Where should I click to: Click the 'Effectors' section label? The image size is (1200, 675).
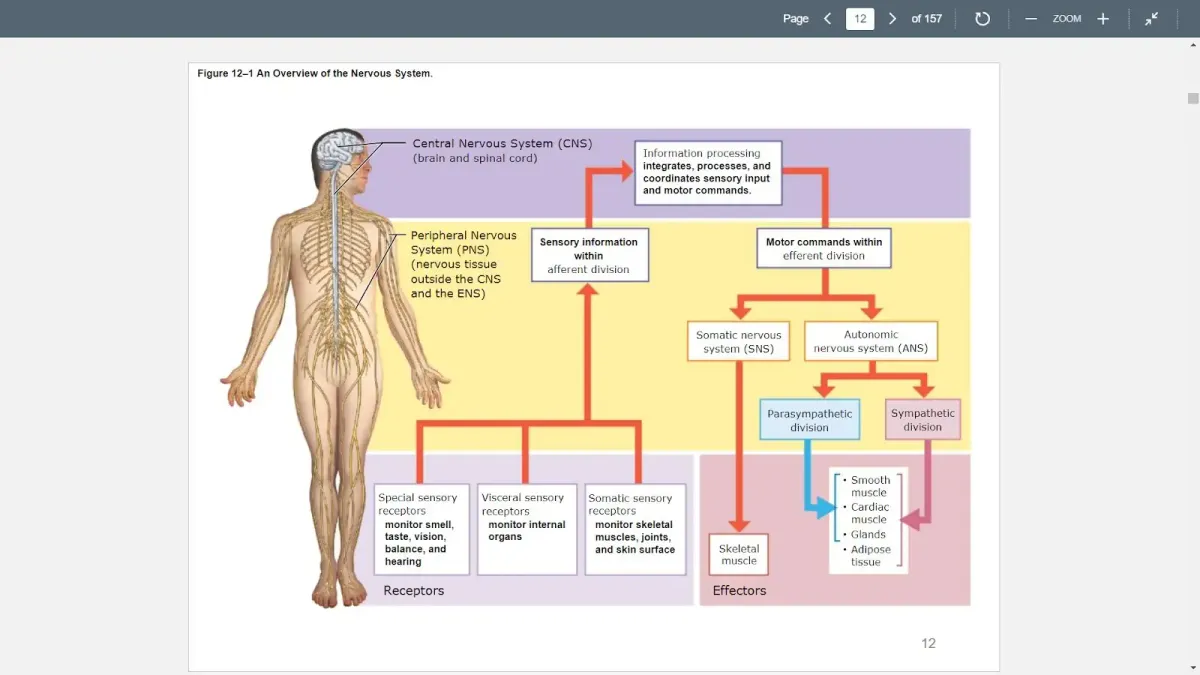(739, 591)
